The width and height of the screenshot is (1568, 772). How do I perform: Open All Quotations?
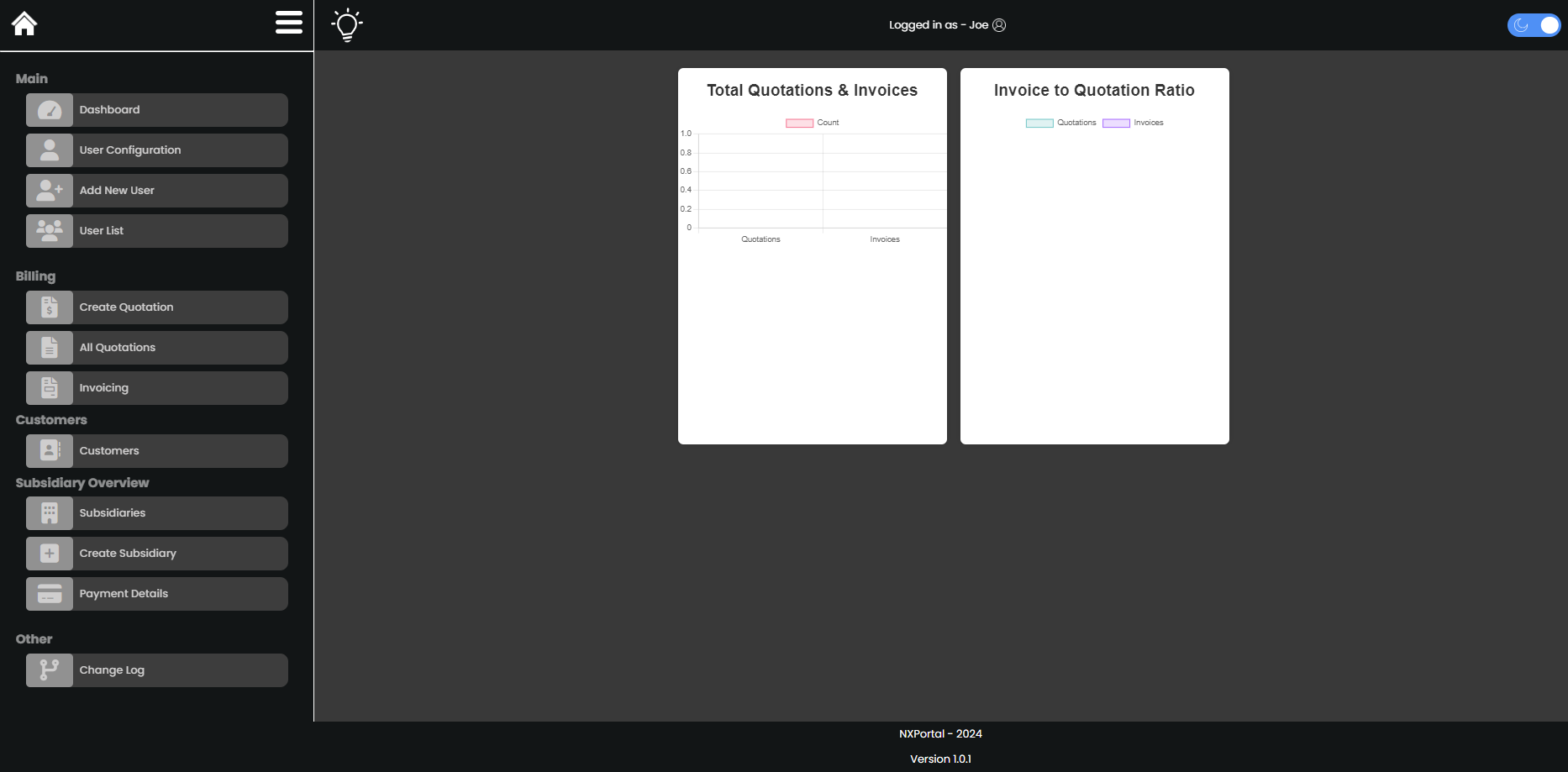[x=156, y=348]
